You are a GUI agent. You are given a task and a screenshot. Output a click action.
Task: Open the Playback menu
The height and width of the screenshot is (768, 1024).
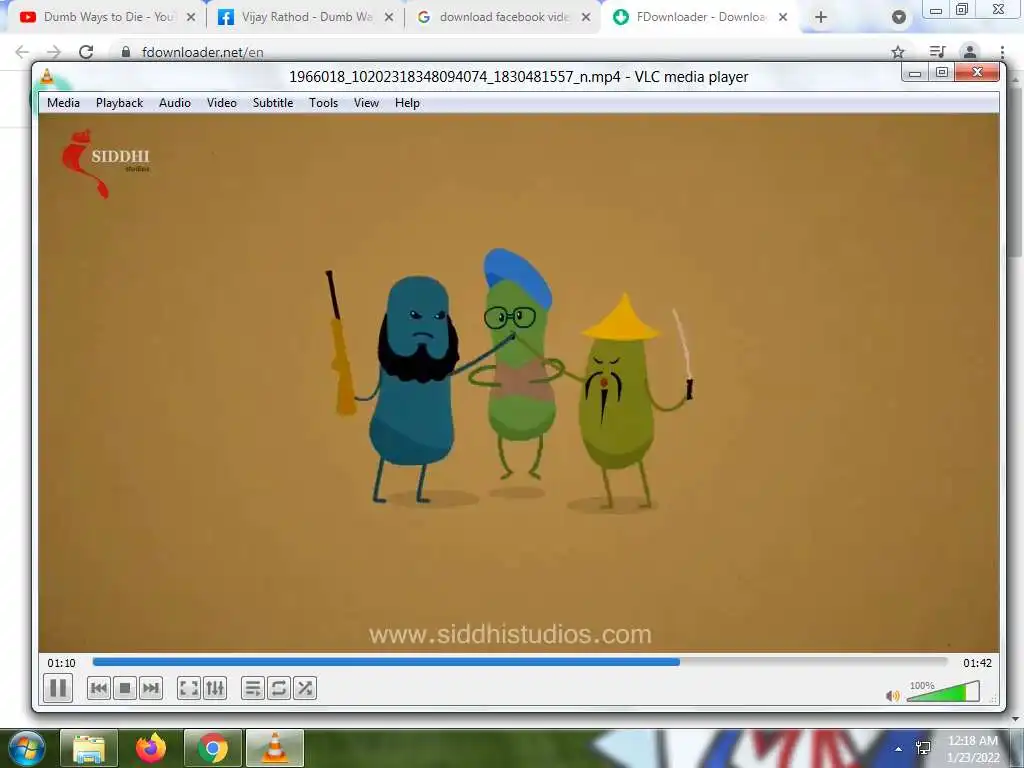[x=119, y=103]
